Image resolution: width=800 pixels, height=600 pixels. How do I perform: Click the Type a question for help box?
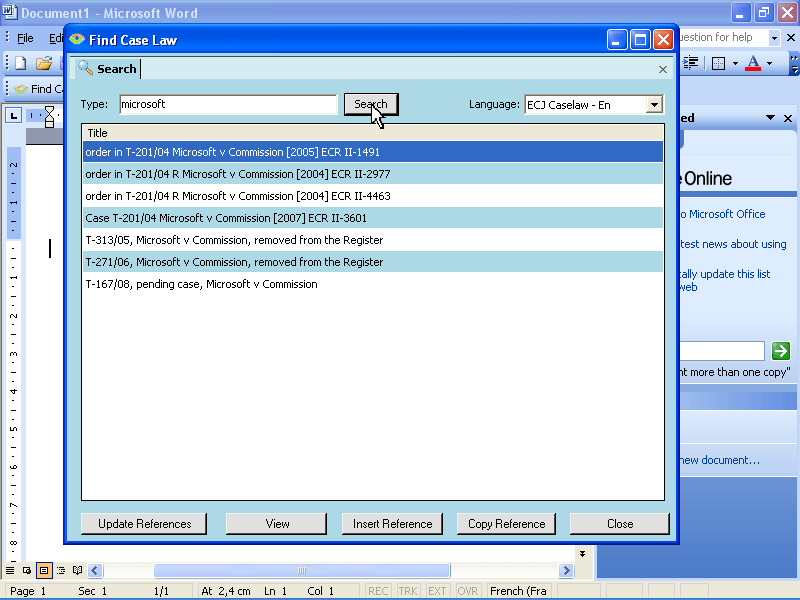tap(722, 37)
